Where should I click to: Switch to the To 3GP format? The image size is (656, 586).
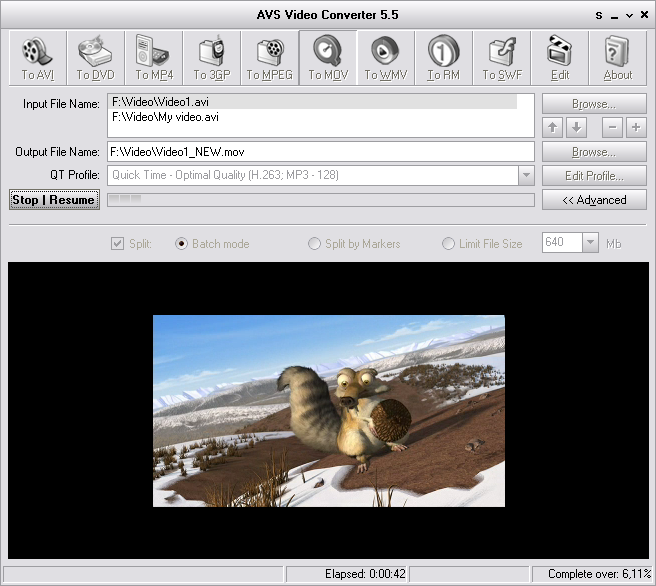pyautogui.click(x=212, y=58)
